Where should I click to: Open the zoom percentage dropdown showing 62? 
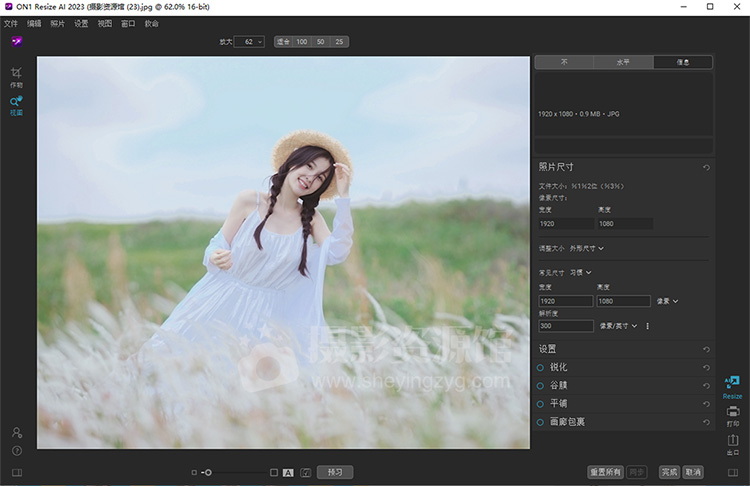[x=249, y=42]
